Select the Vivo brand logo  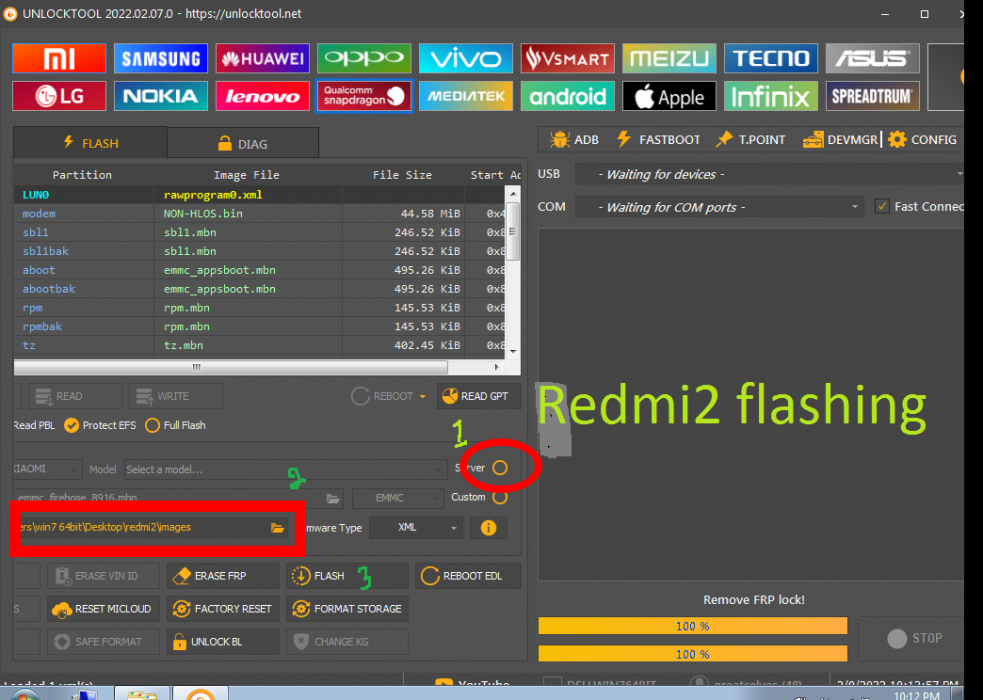pyautogui.click(x=466, y=58)
